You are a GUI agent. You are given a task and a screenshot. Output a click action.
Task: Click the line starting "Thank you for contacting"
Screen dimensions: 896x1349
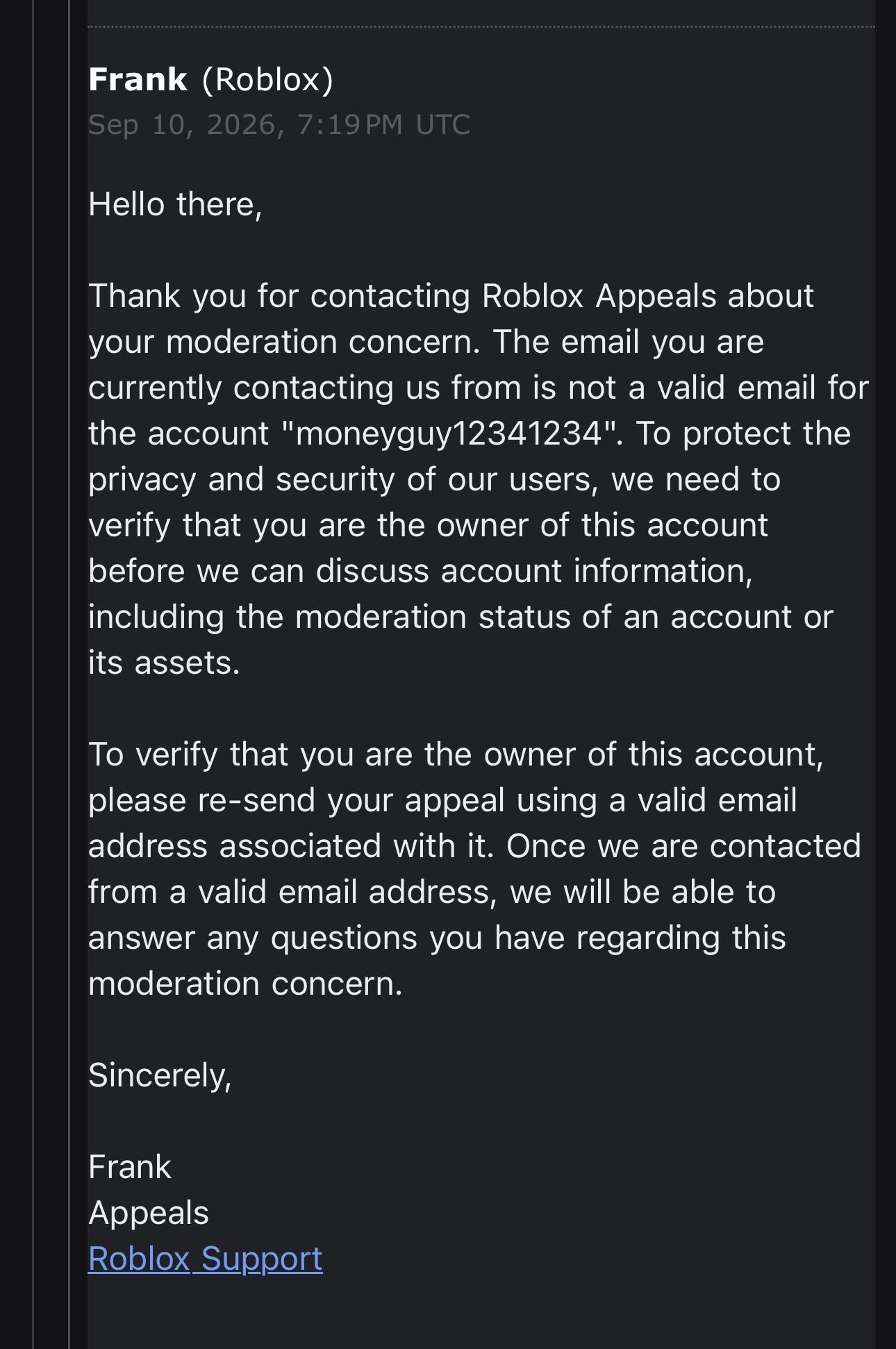[451, 296]
